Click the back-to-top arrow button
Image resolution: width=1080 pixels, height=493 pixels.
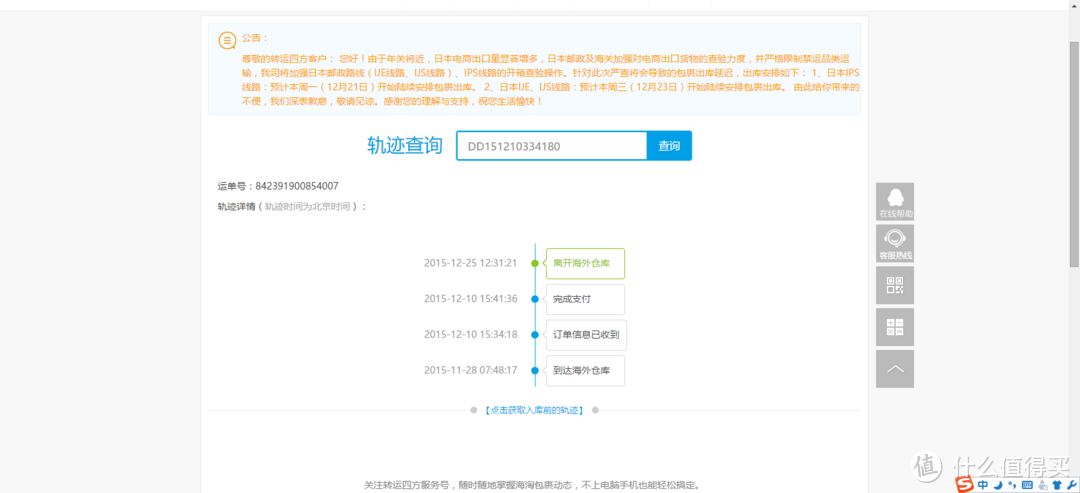tap(895, 369)
